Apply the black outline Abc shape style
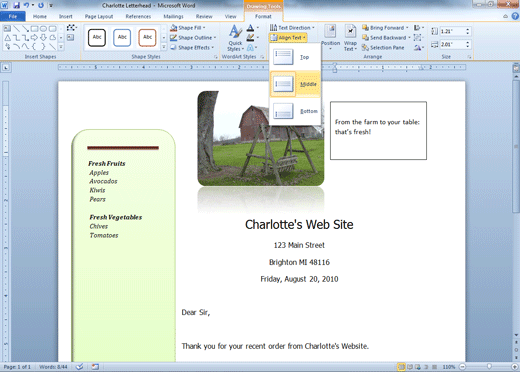Image resolution: width=520 pixels, height=372 pixels. point(97,37)
